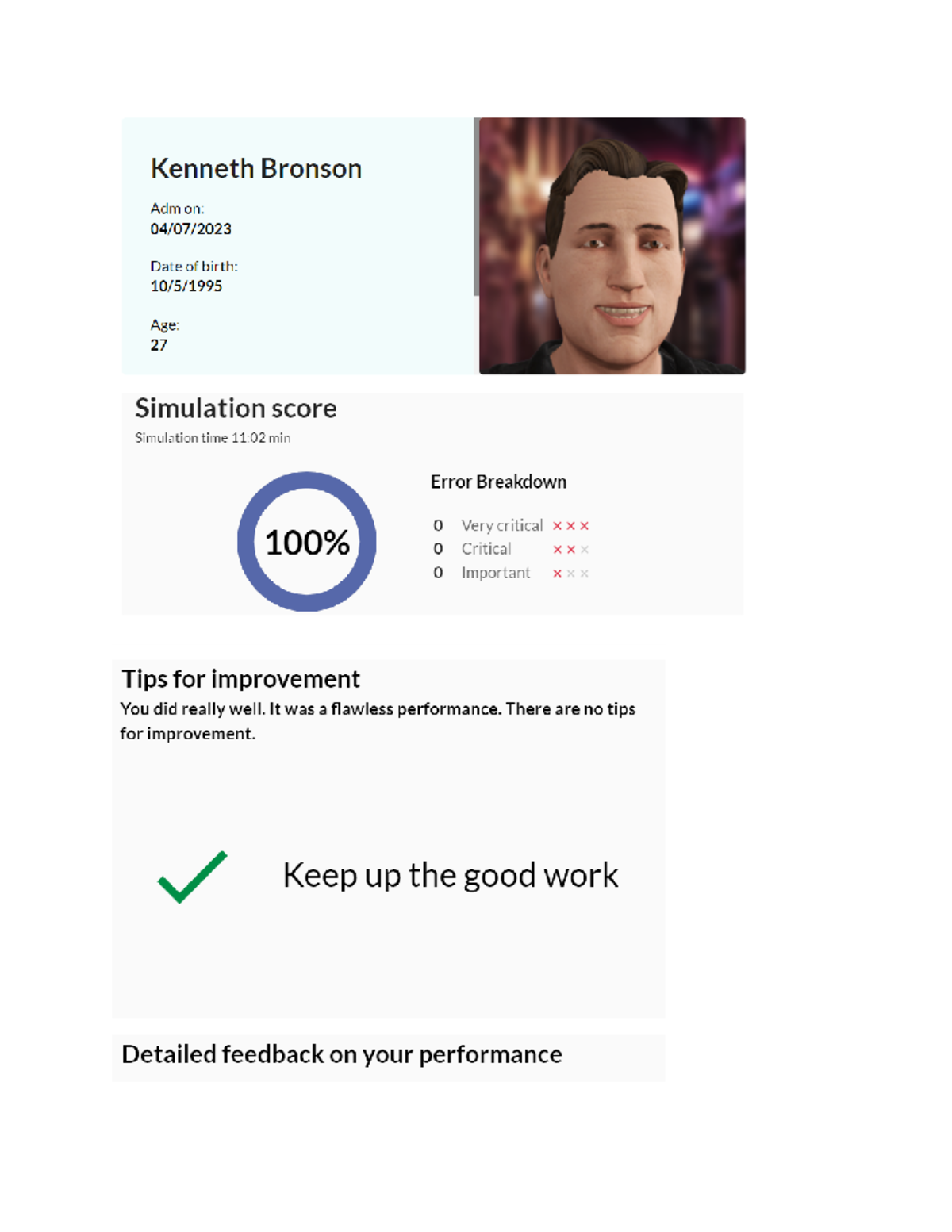Screen dimensions: 952x1232
Task: Click the first red X beside Very critical
Action: [557, 526]
